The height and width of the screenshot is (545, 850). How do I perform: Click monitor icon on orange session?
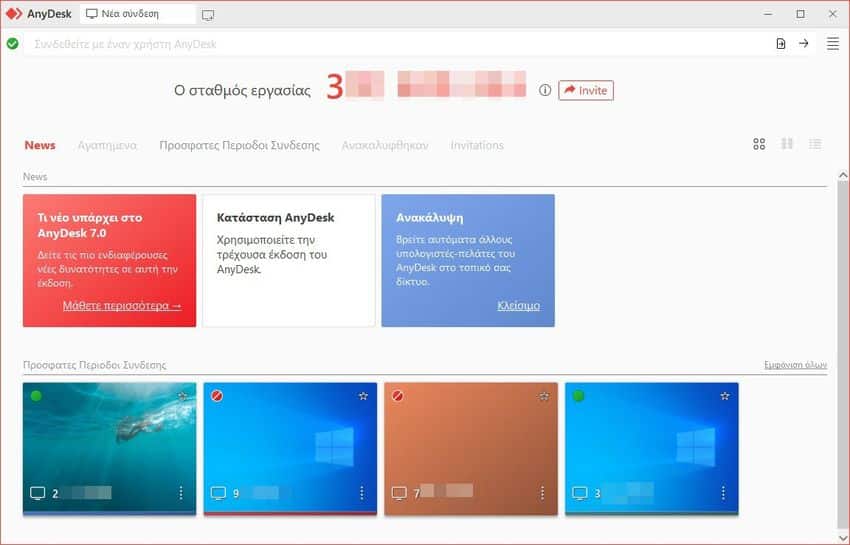pyautogui.click(x=399, y=493)
